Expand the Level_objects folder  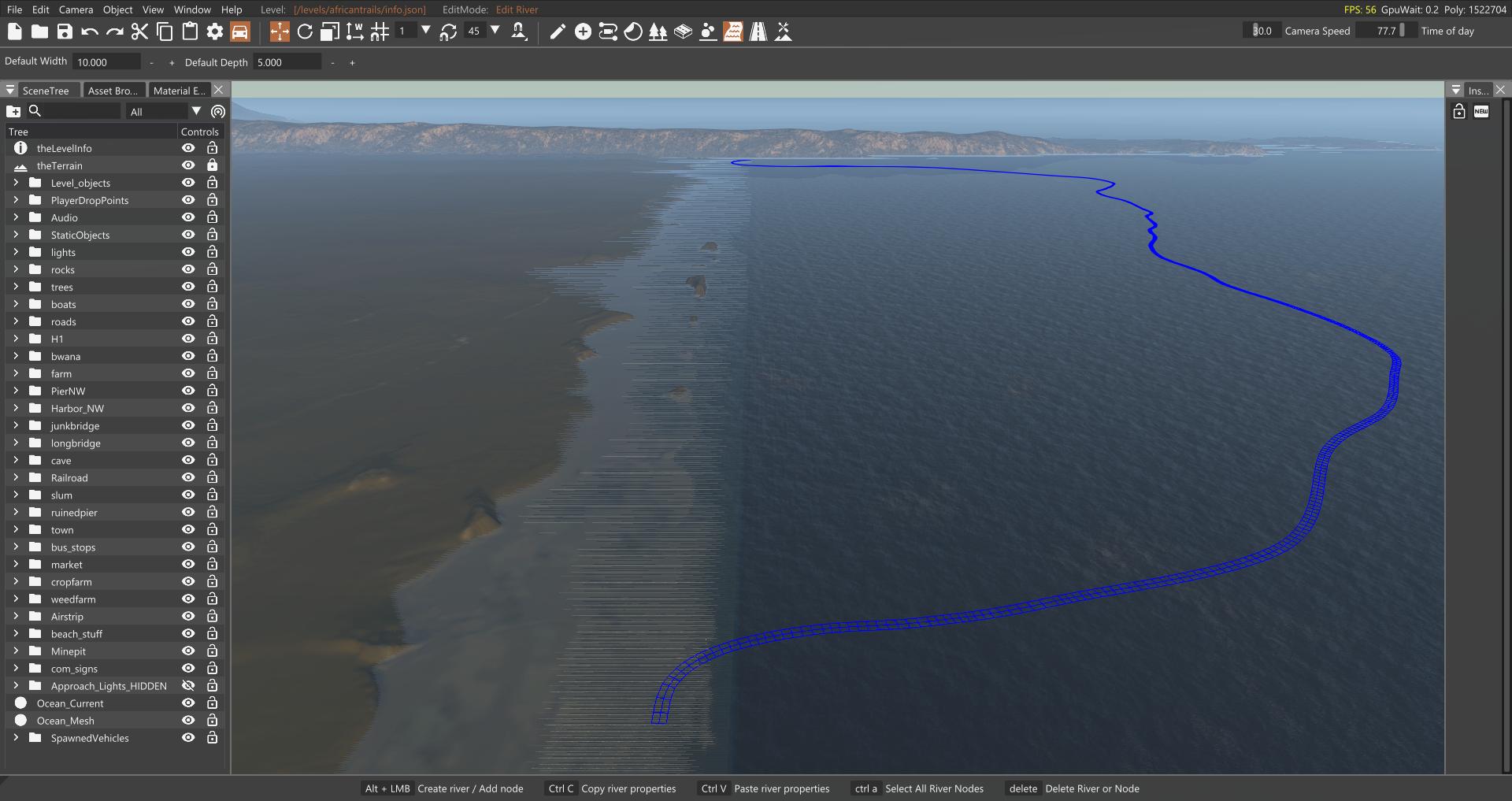coord(15,183)
